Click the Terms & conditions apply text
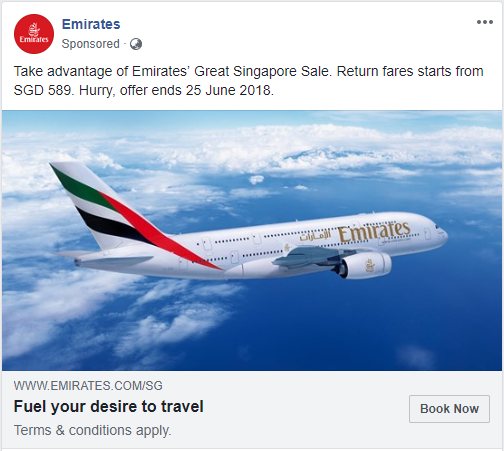504x451 pixels. coord(92,430)
